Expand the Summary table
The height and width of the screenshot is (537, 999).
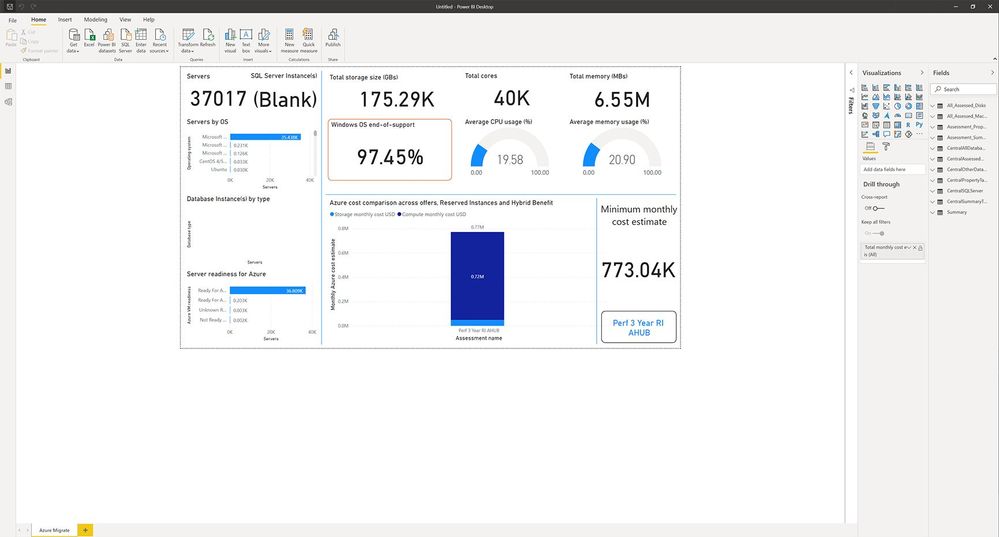(x=933, y=212)
